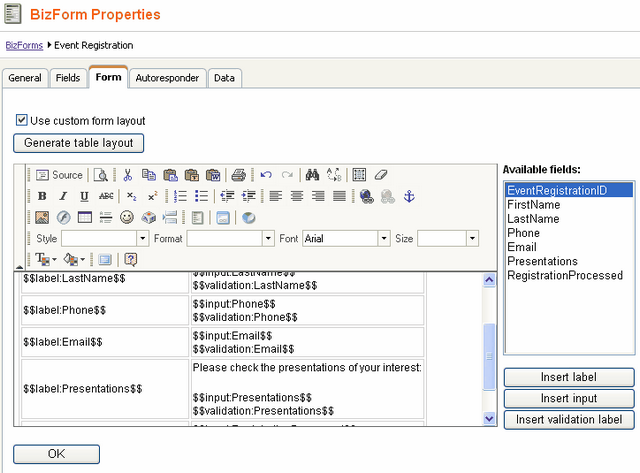
Task: Toggle Subscript formatting
Action: pos(131,196)
